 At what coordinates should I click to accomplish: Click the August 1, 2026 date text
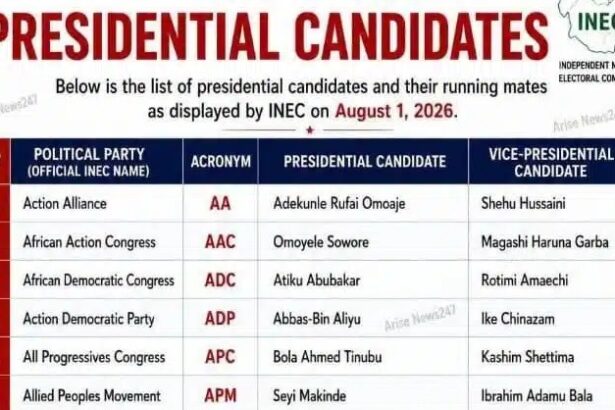[x=394, y=111]
